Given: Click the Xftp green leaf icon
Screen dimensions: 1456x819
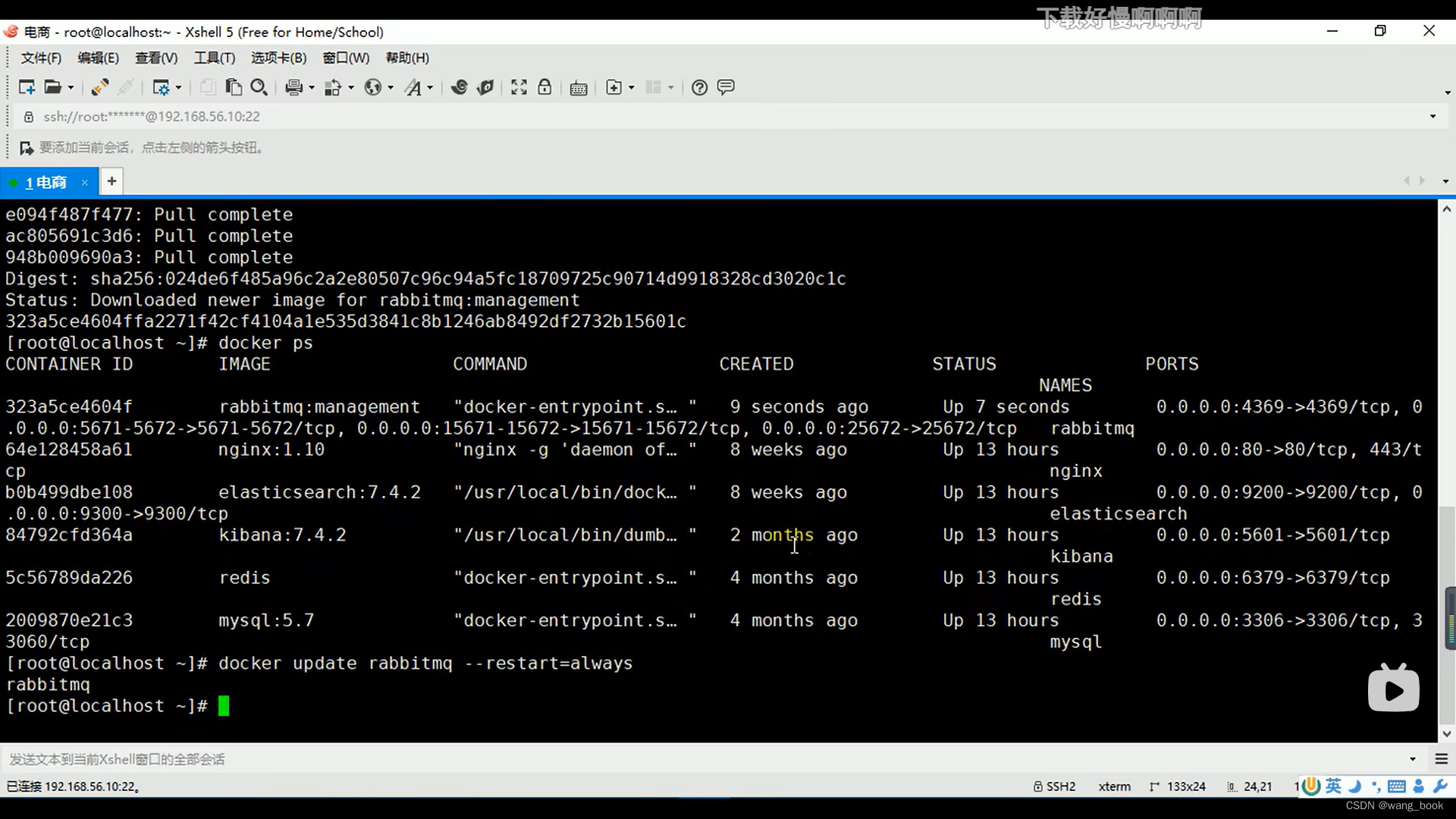Looking at the screenshot, I should click(x=485, y=87).
